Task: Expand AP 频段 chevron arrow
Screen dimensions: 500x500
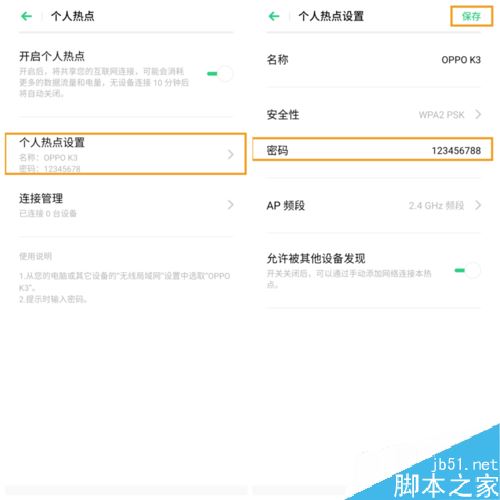Action: [x=478, y=205]
